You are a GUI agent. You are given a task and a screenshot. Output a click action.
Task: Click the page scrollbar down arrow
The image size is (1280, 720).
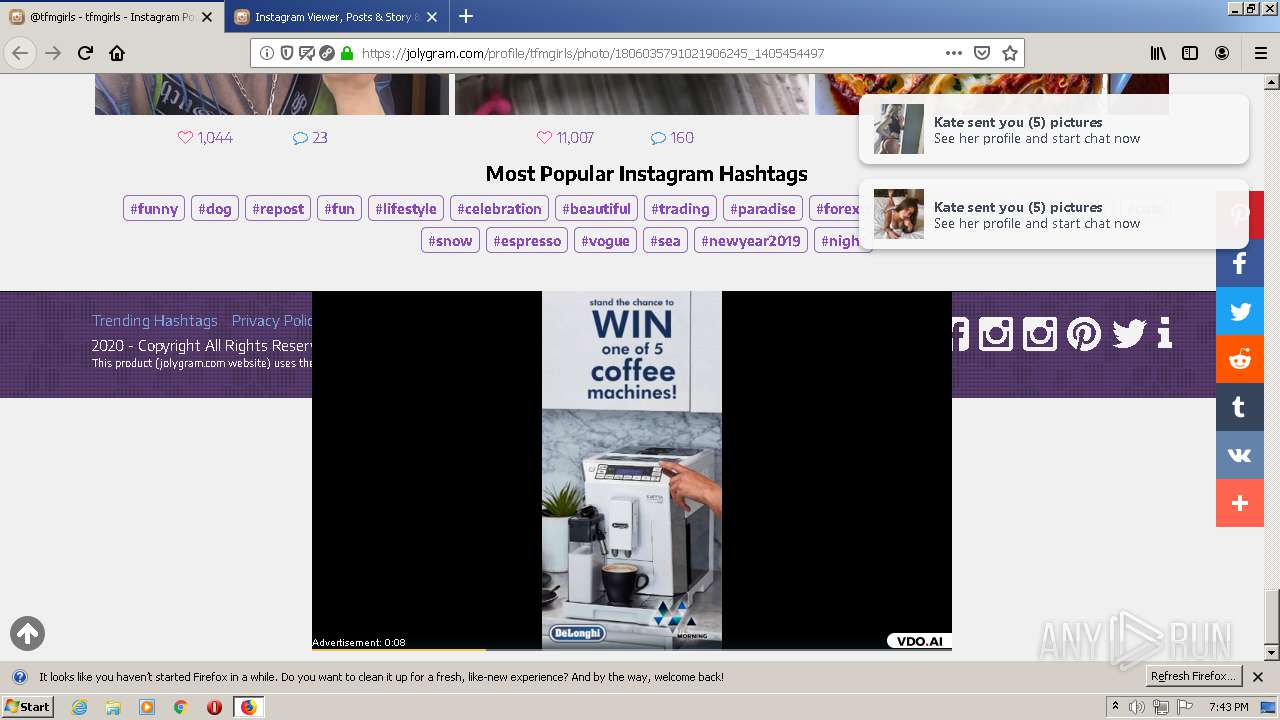coord(1271,653)
